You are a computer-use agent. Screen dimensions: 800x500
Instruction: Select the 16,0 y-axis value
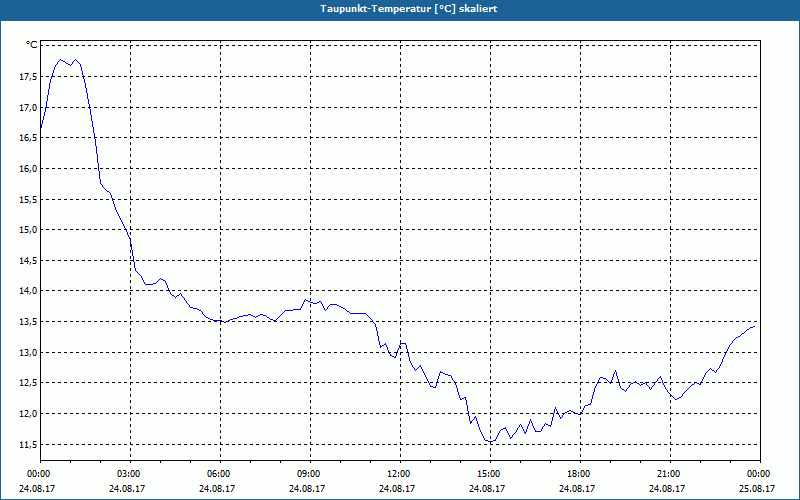28,168
